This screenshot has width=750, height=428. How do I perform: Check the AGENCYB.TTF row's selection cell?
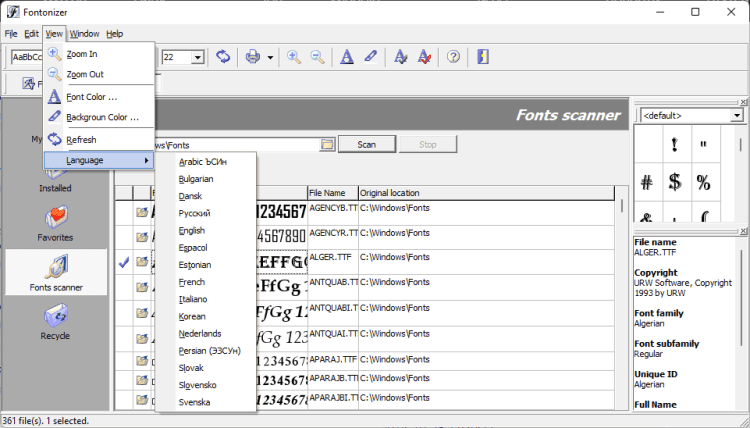point(124,211)
